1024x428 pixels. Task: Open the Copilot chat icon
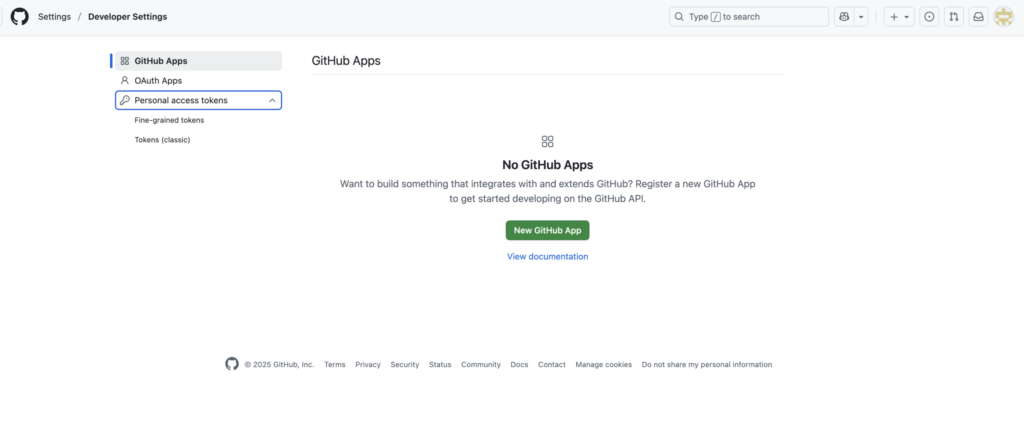(845, 17)
